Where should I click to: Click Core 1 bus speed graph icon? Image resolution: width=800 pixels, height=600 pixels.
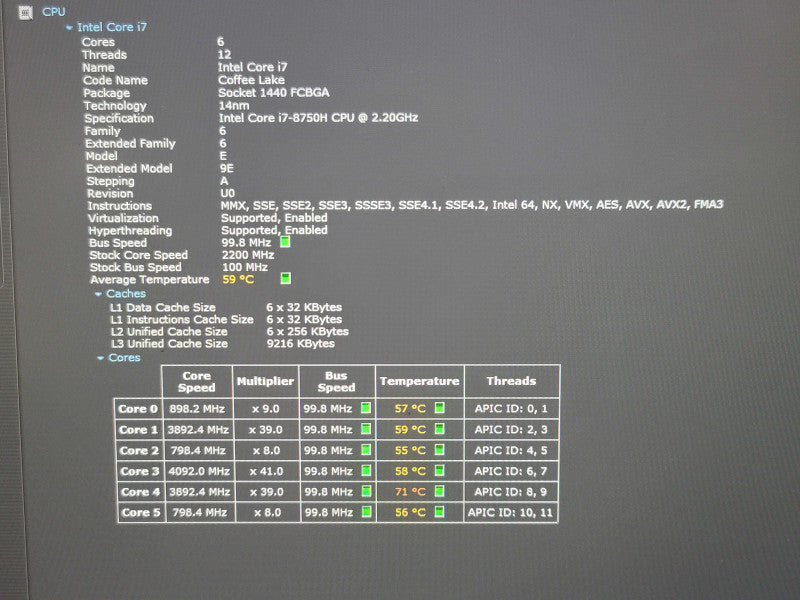[366, 429]
